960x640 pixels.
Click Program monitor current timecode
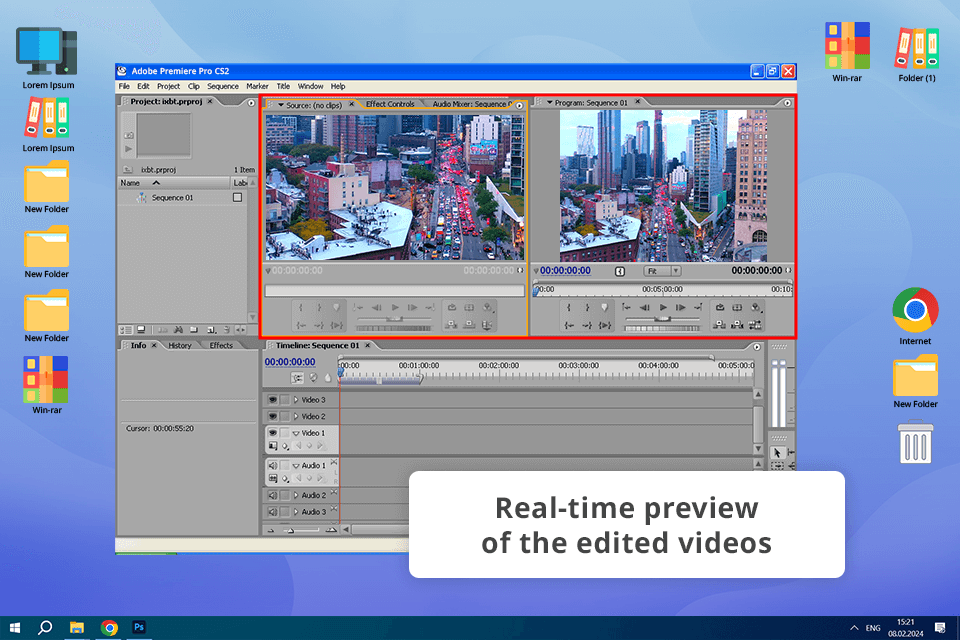point(565,271)
